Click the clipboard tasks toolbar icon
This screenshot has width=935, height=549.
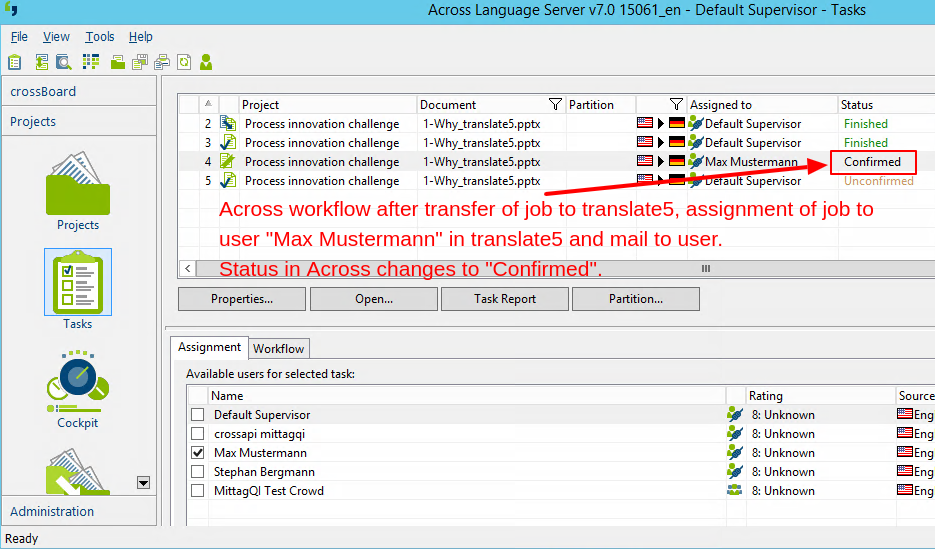click(14, 62)
